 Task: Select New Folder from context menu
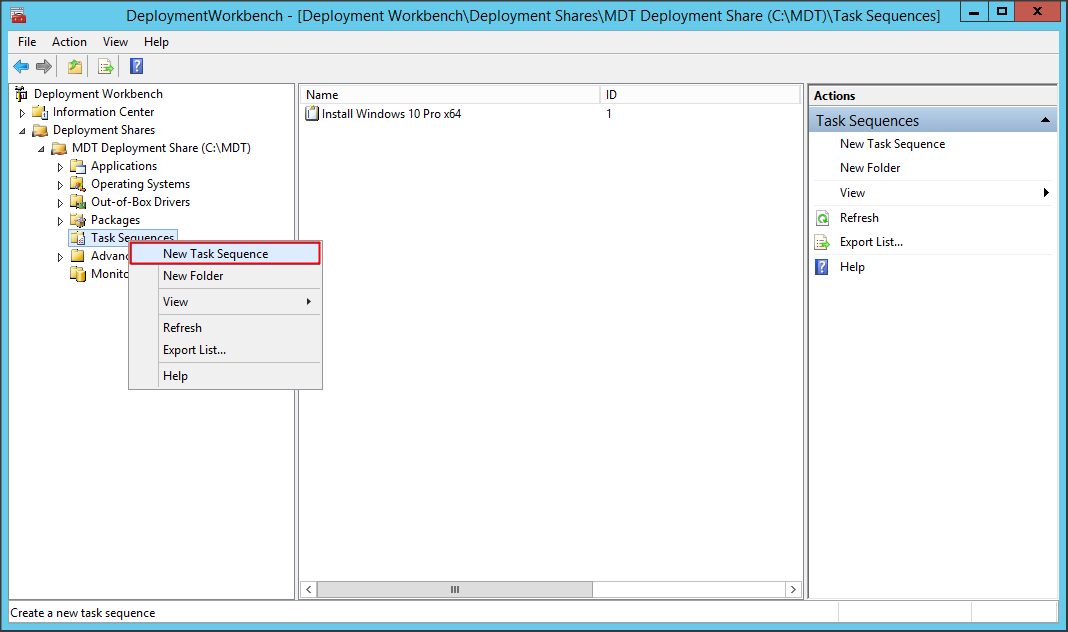pyautogui.click(x=193, y=276)
